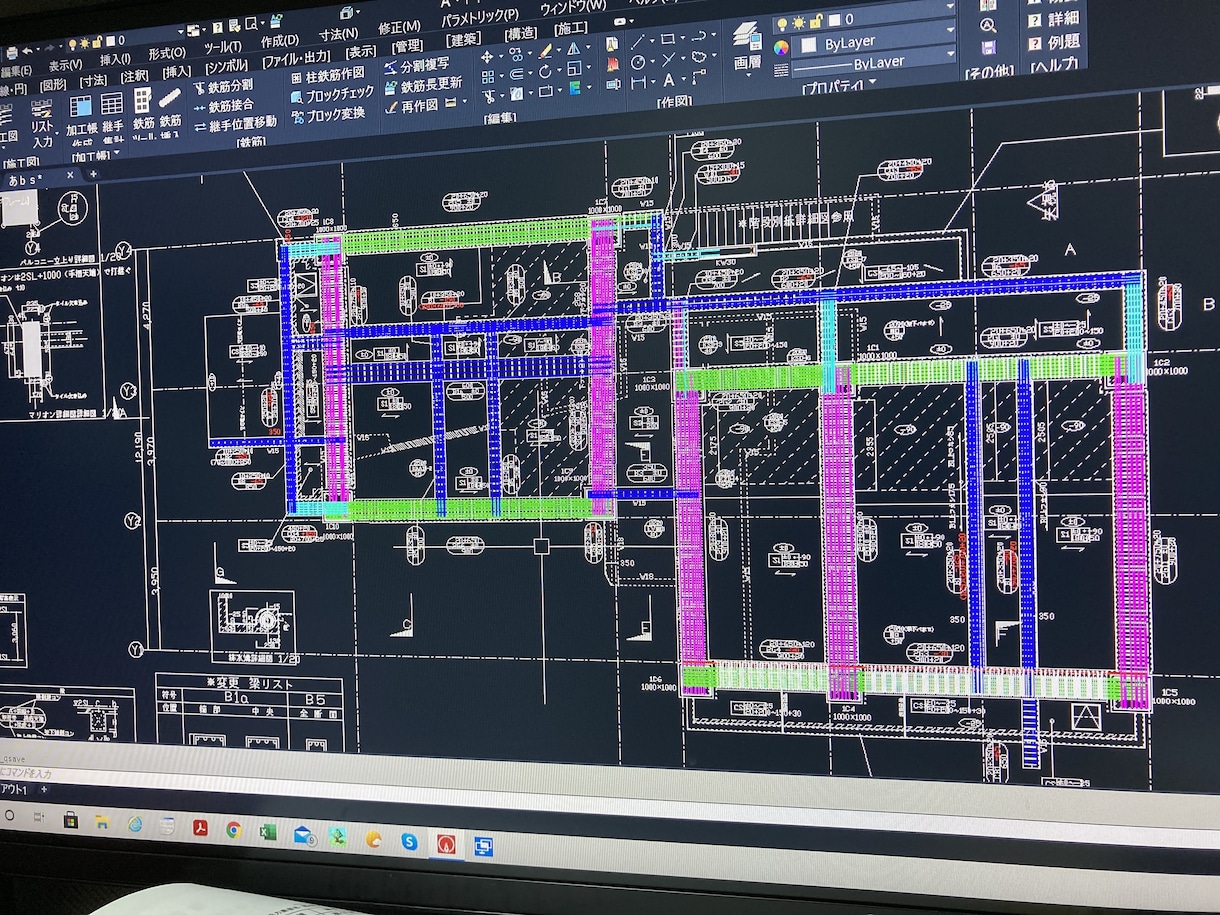Click the linear Dimension tool in 作図 panel

pyautogui.click(x=637, y=81)
